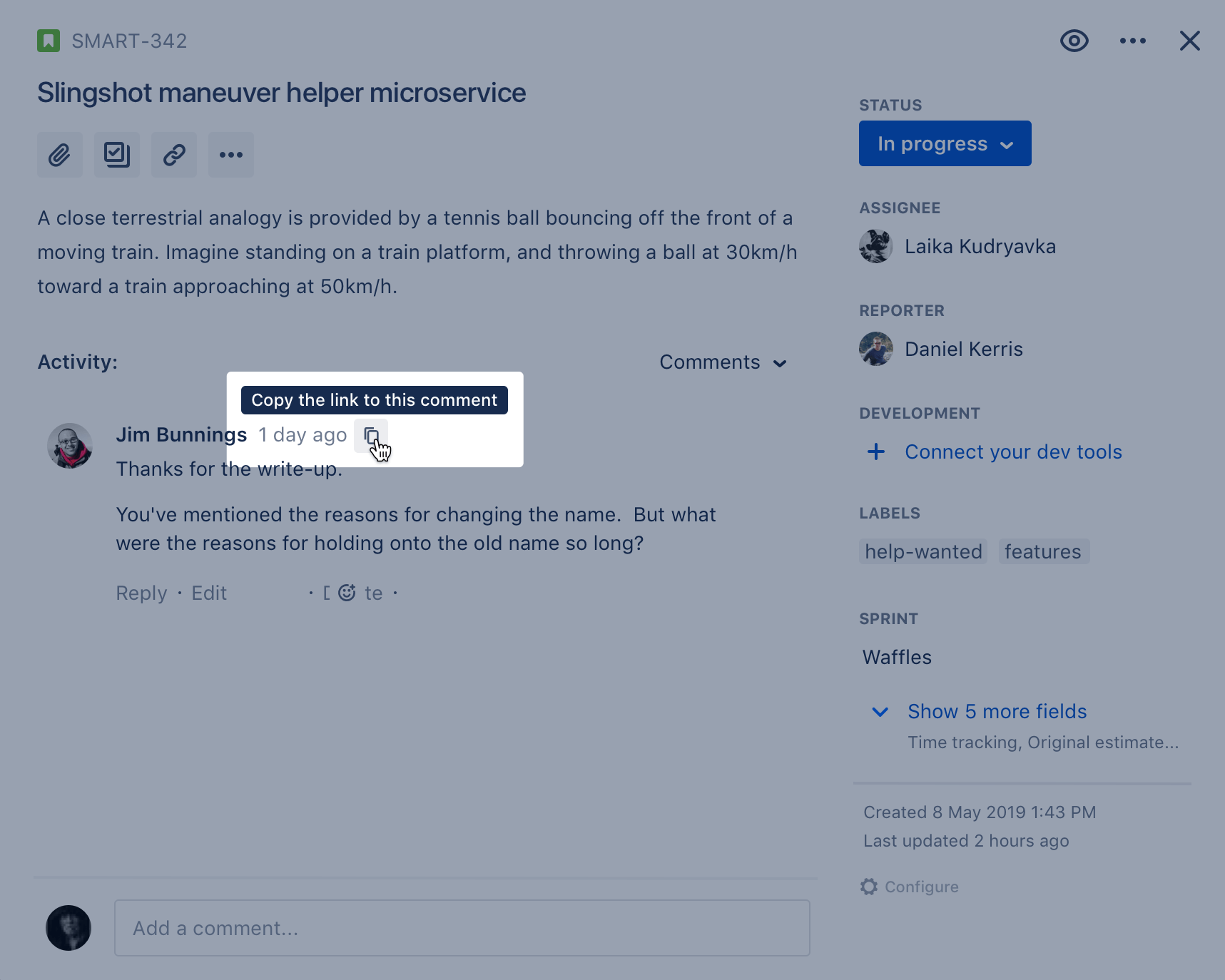1225x980 pixels.
Task: Copy the link to Jim's comment
Action: pos(371,436)
